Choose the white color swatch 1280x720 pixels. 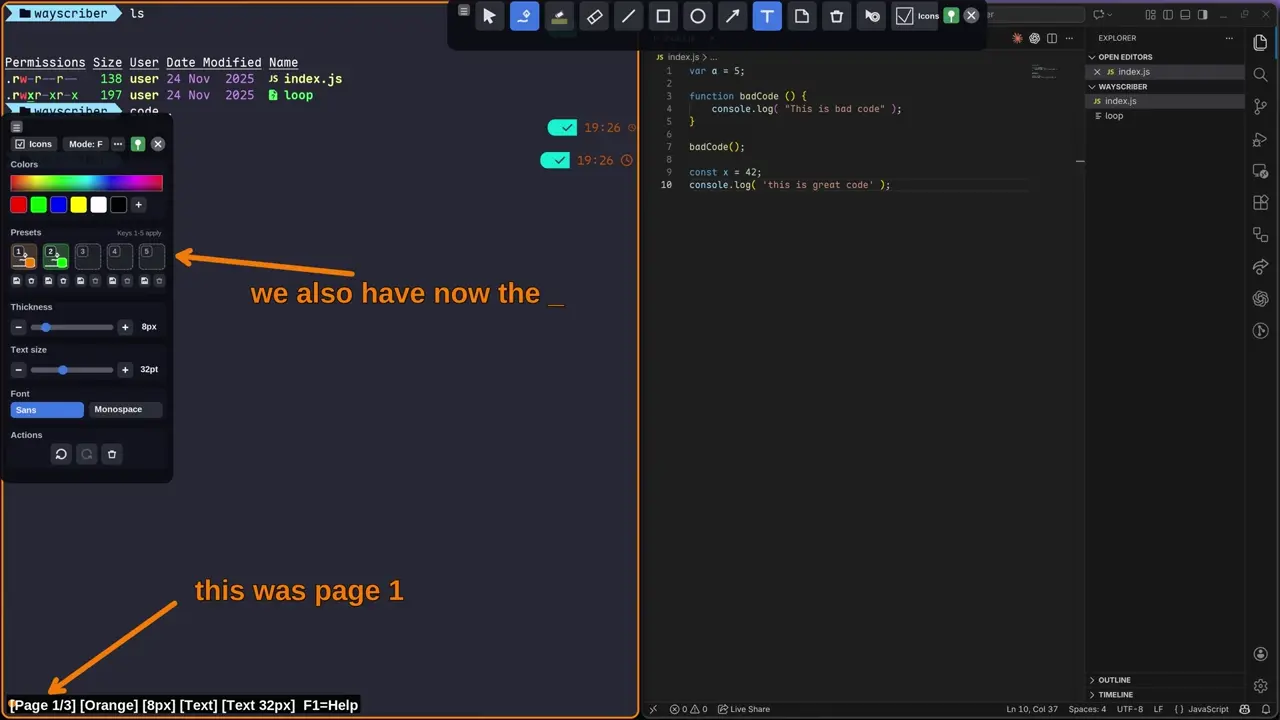click(x=98, y=205)
